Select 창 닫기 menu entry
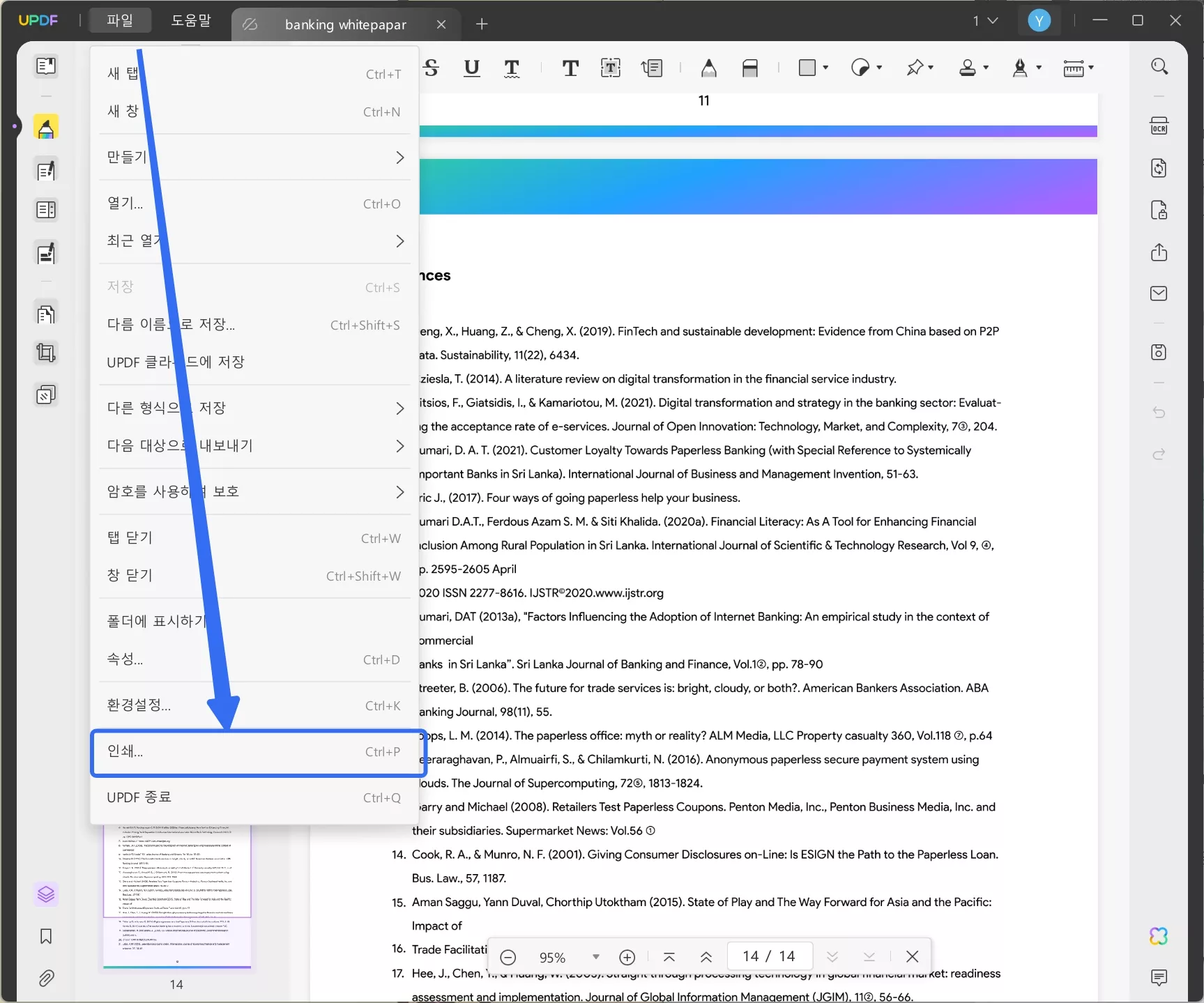The height and width of the screenshot is (1003, 1204). click(254, 576)
